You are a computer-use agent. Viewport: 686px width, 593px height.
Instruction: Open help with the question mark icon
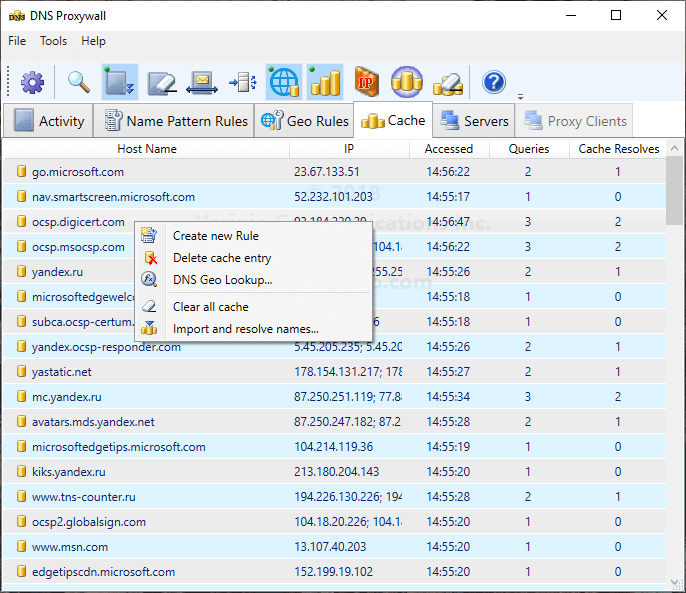pyautogui.click(x=493, y=82)
